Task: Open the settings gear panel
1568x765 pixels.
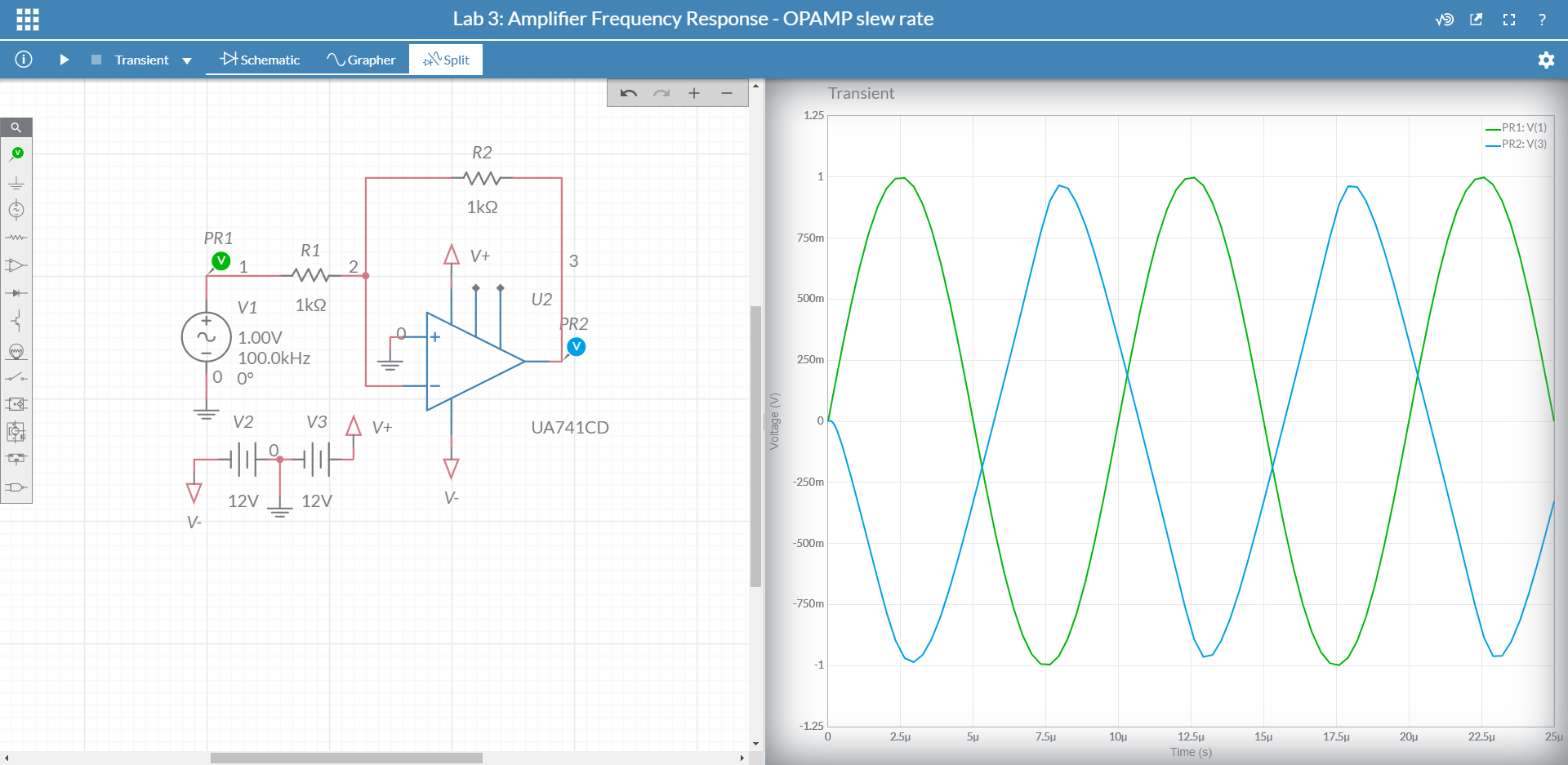Action: (1546, 60)
